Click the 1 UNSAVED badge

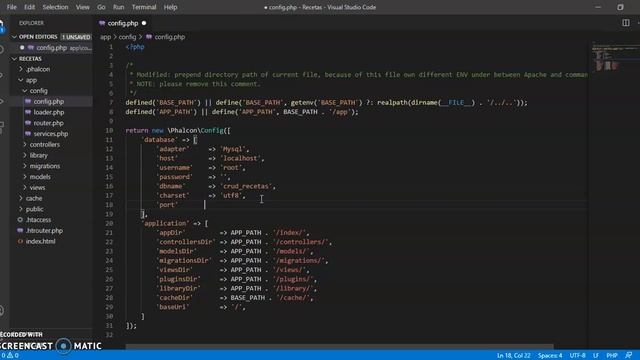click(76, 37)
